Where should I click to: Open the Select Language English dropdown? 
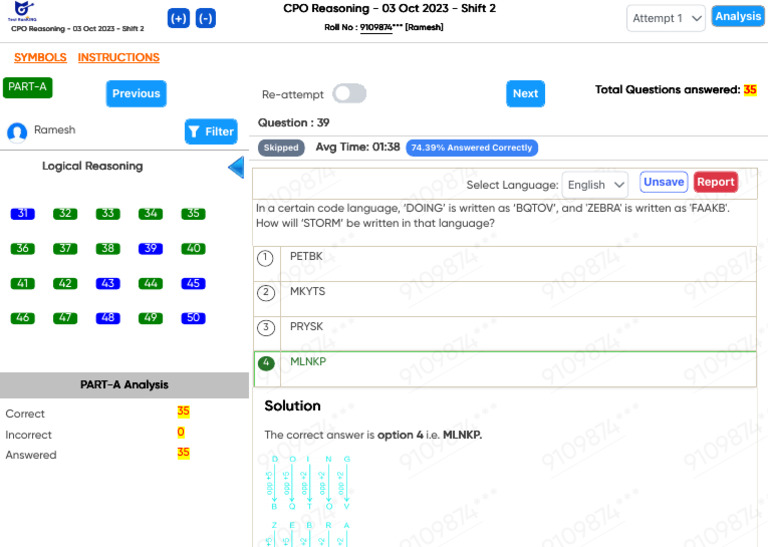[x=595, y=185]
